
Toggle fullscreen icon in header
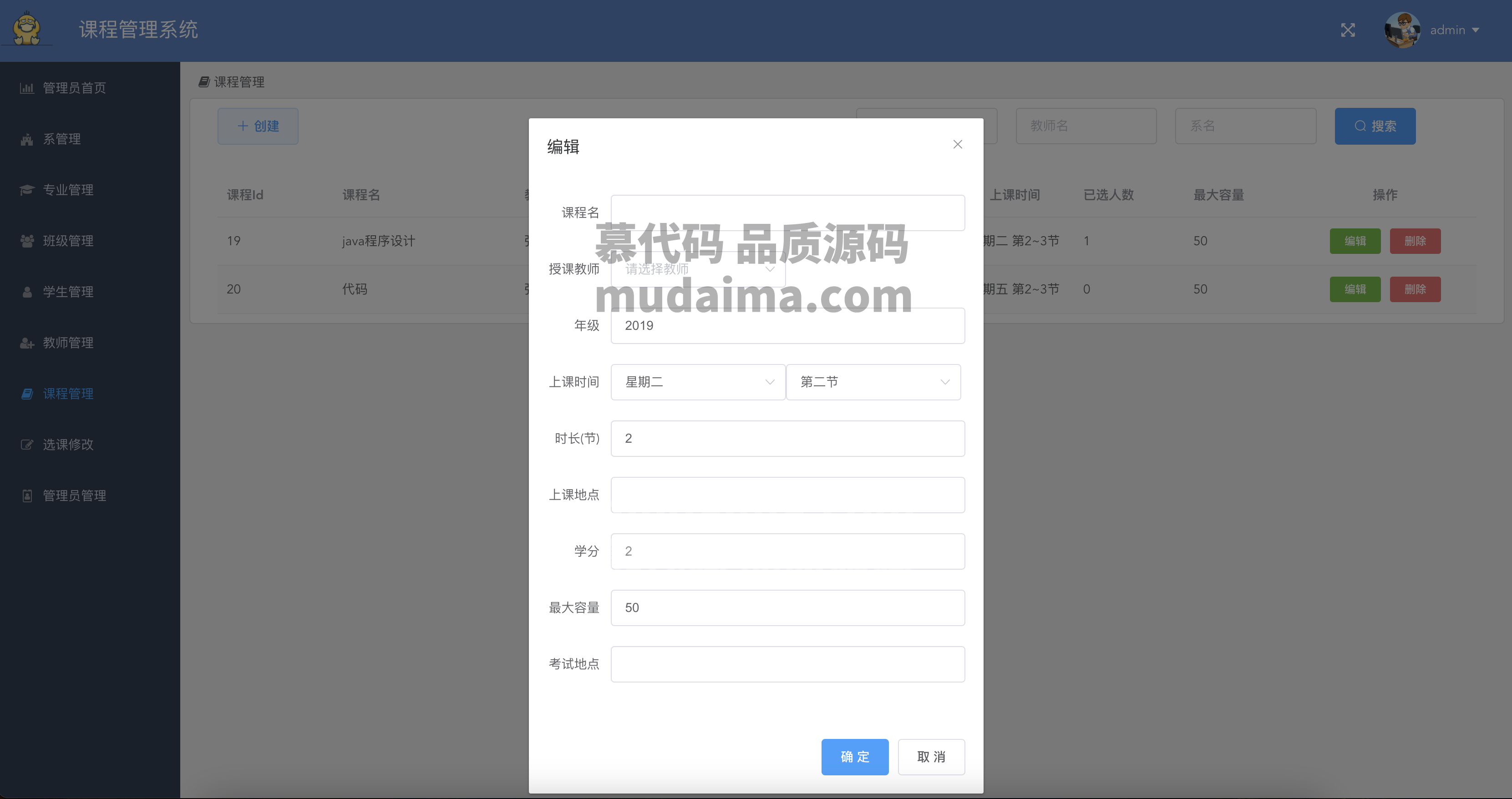click(1348, 30)
